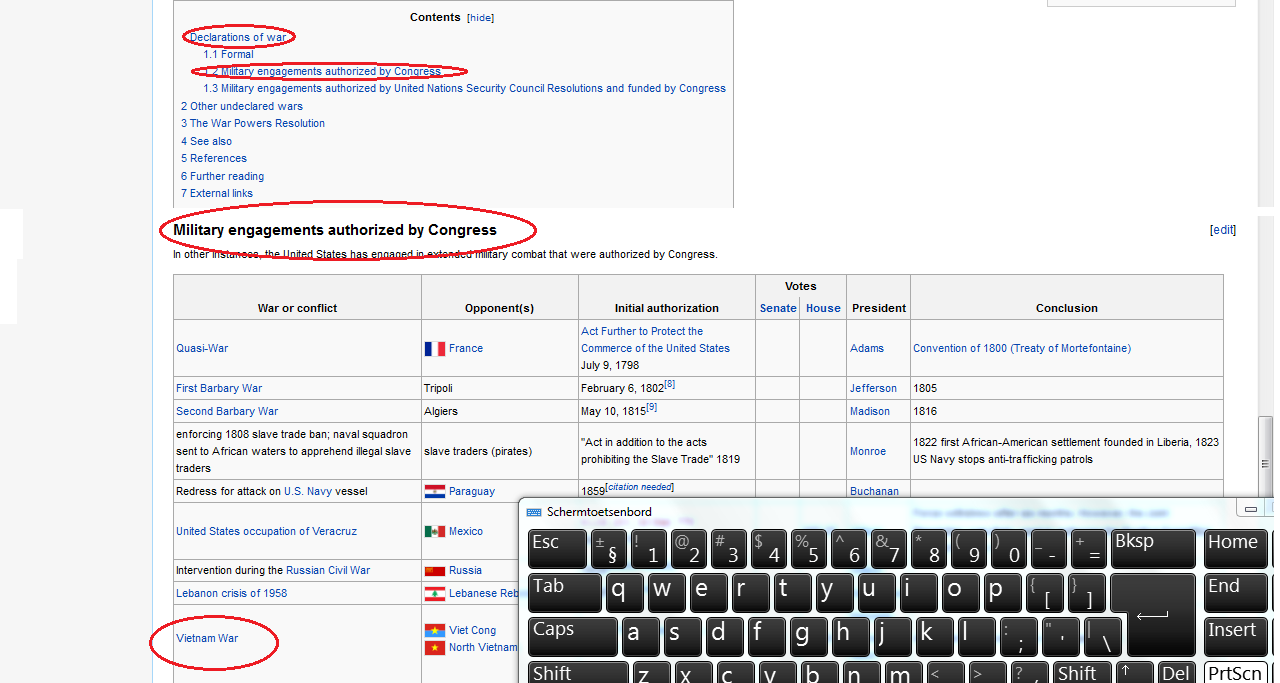
Task: Click the France flag icon
Action: [434, 349]
